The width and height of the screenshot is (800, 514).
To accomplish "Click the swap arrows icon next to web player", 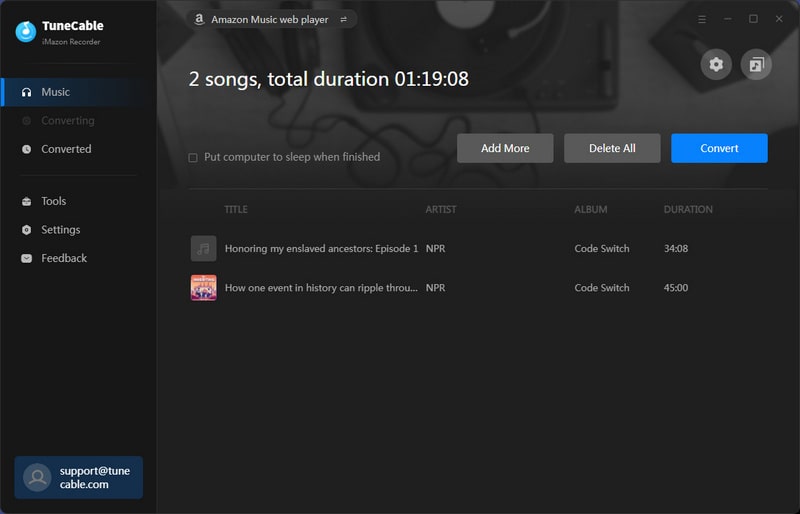I will point(344,19).
